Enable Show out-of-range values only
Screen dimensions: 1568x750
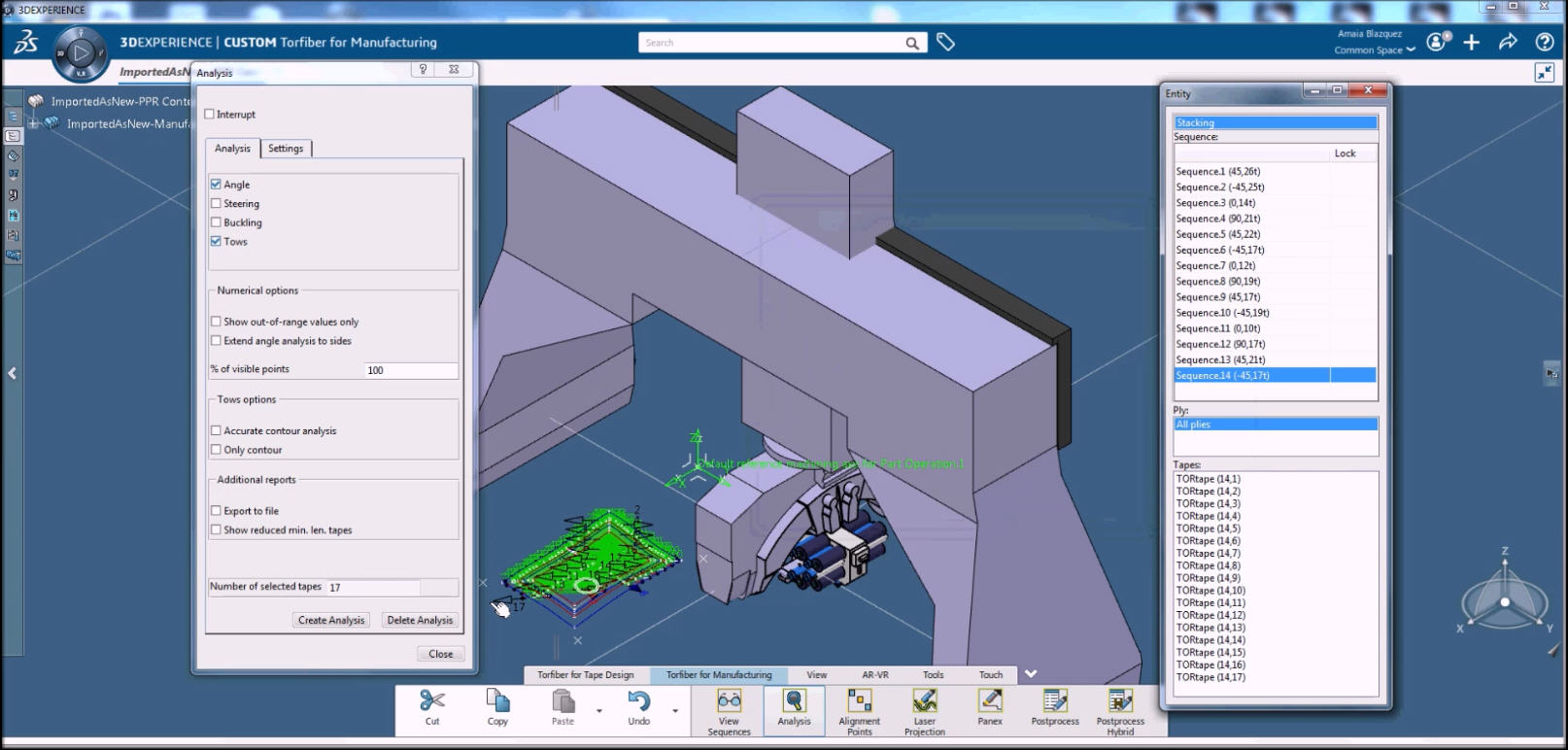[x=216, y=322]
